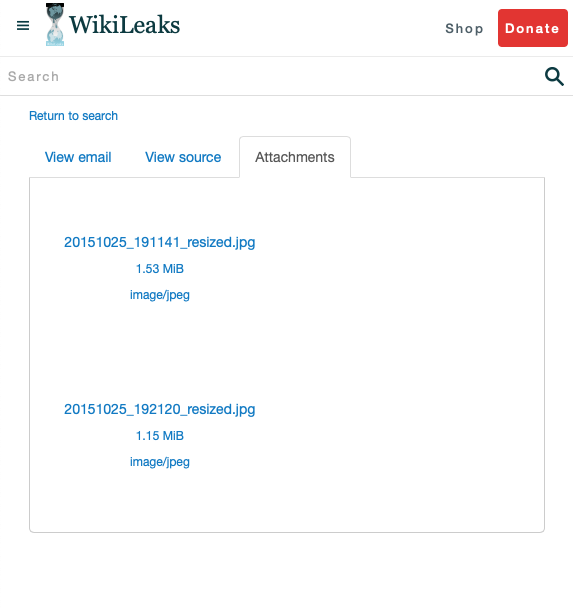Click the magnifying glass search icon

pyautogui.click(x=554, y=76)
